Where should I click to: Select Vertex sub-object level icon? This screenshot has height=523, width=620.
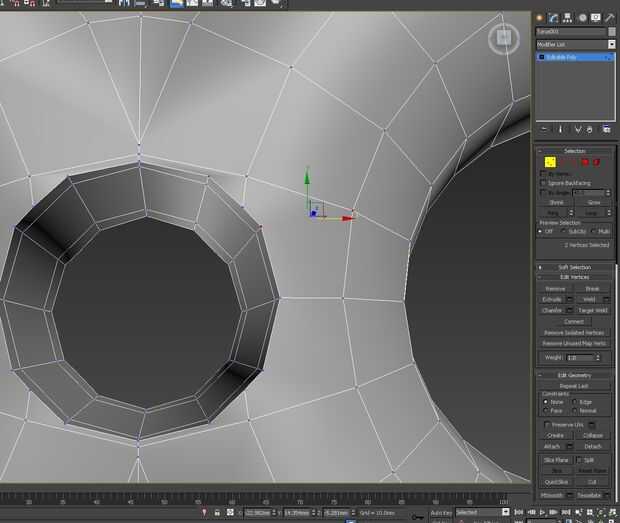tap(550, 162)
